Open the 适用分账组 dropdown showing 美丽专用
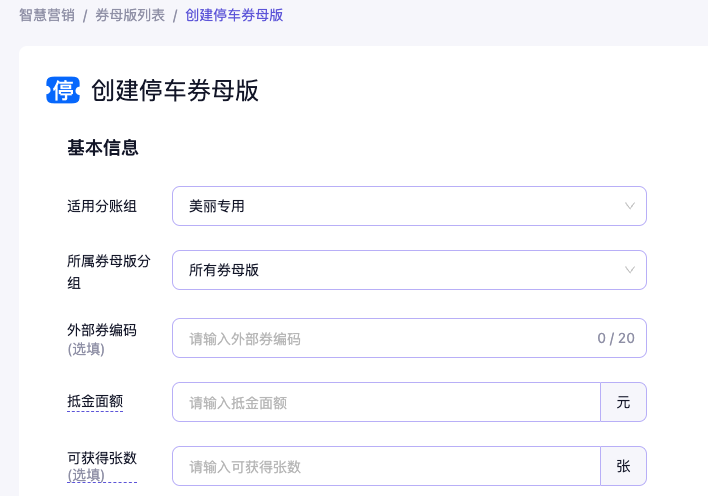 (400, 206)
